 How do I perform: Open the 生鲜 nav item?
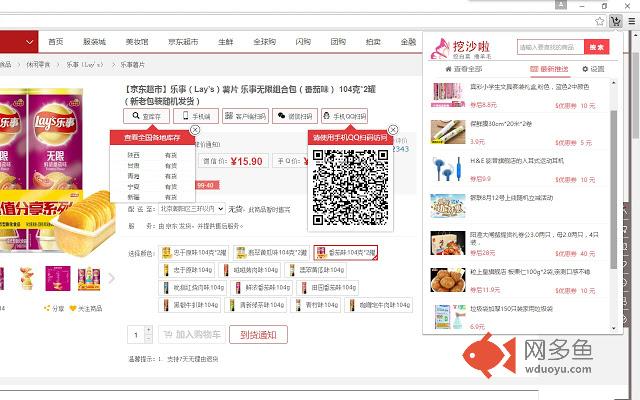pyautogui.click(x=226, y=42)
